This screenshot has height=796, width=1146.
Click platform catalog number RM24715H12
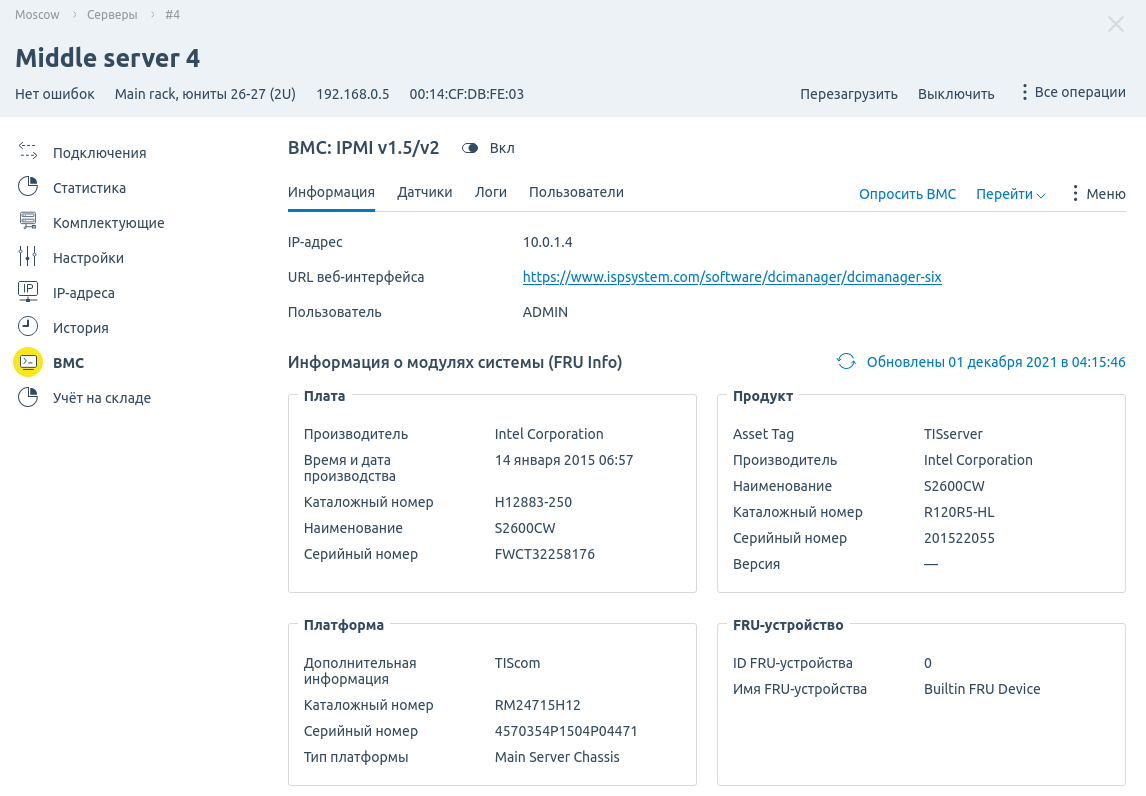(x=537, y=705)
